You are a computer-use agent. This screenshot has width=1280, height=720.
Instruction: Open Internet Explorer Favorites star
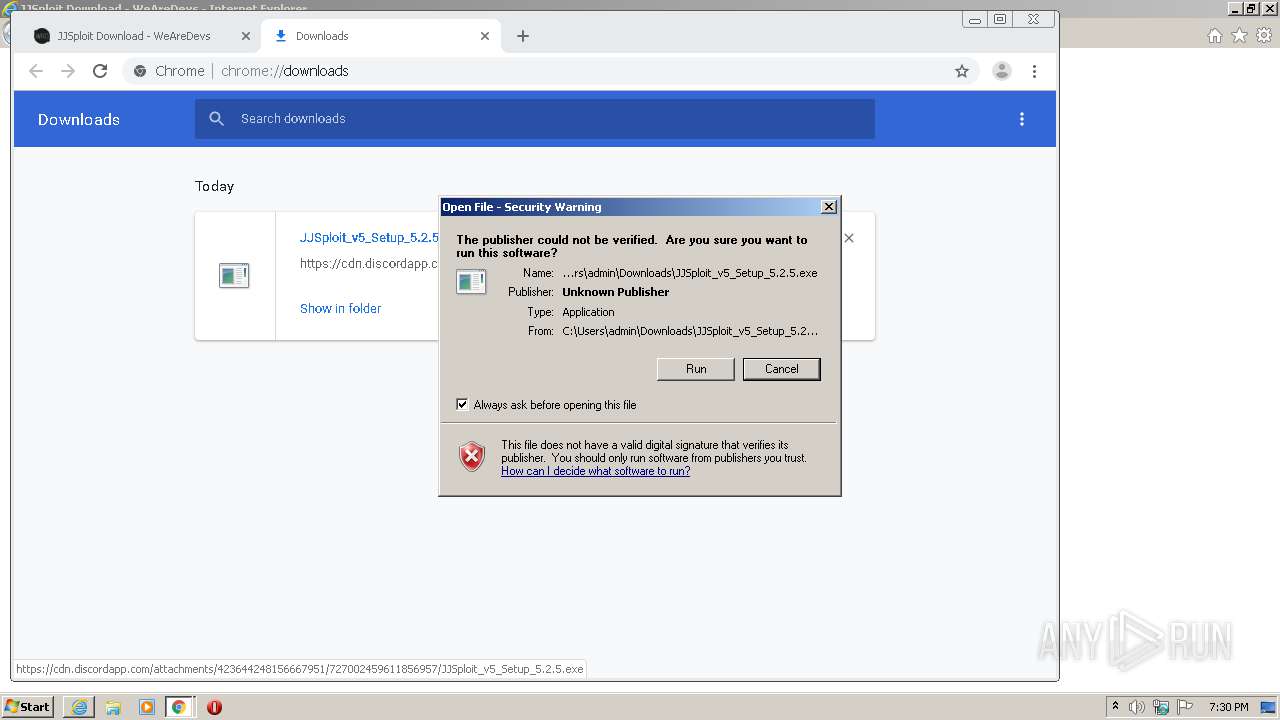point(1239,36)
